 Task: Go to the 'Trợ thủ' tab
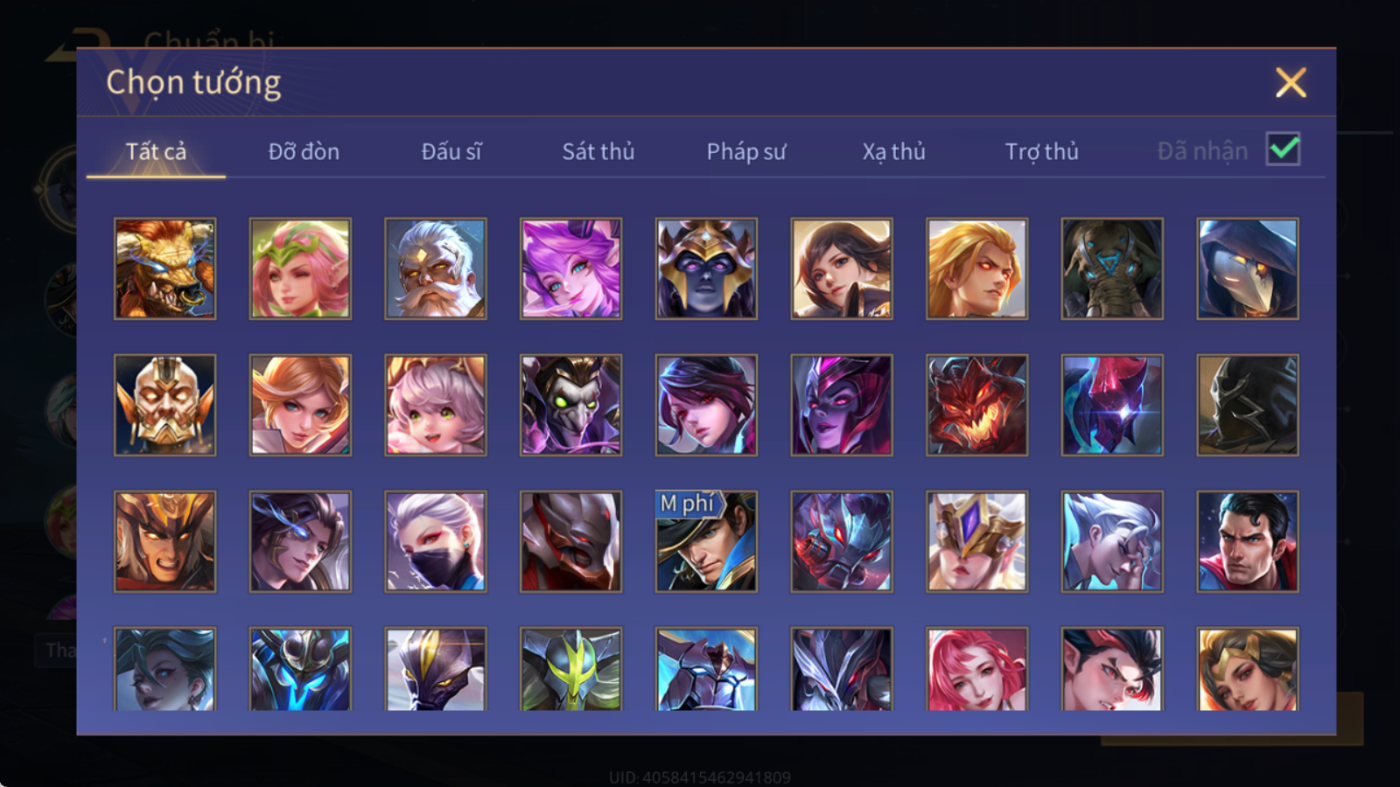[x=1042, y=152]
